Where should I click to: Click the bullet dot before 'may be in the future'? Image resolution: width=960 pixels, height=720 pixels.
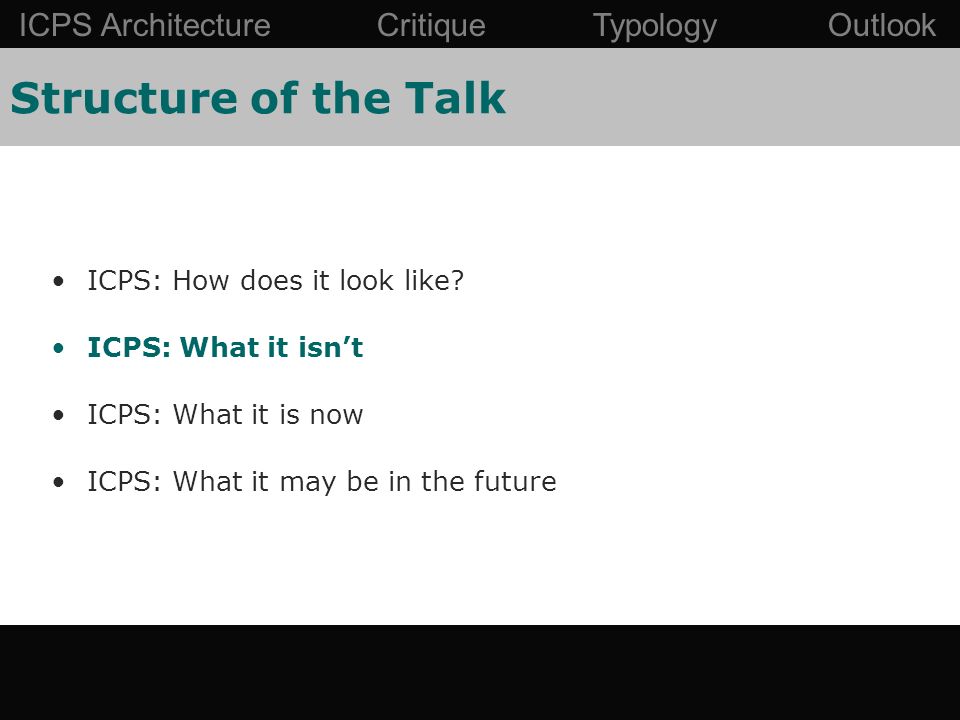click(x=59, y=482)
